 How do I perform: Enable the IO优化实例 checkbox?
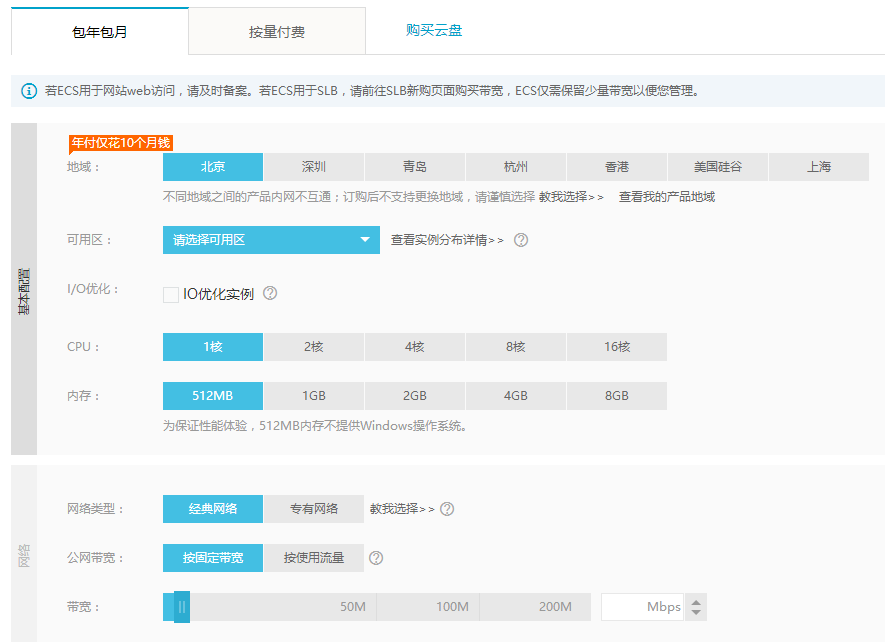(171, 294)
